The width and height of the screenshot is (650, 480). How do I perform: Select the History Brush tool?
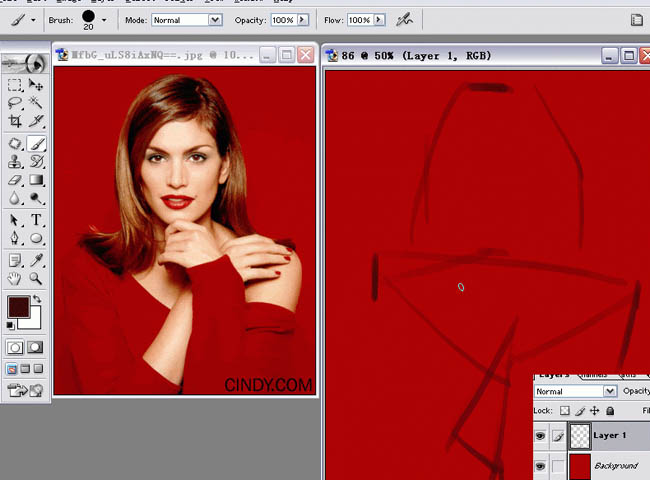36,162
